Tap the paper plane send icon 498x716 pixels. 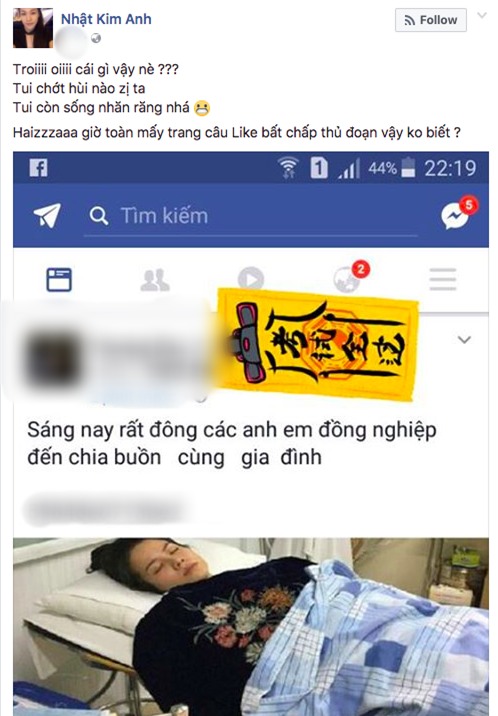[47, 215]
